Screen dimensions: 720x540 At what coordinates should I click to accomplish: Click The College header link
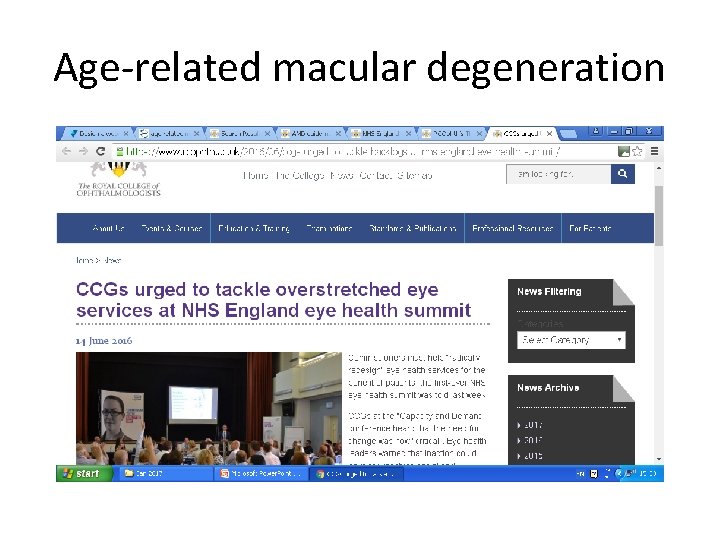(300, 175)
